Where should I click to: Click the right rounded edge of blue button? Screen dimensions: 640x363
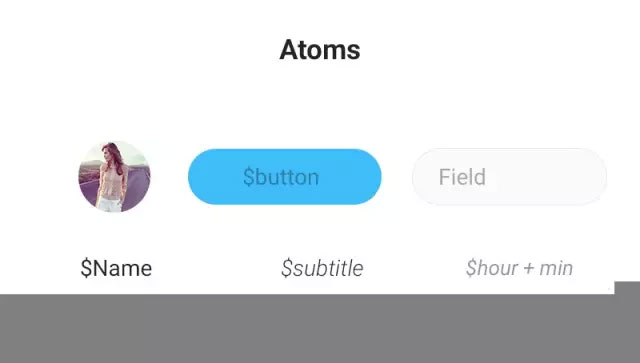click(x=369, y=176)
